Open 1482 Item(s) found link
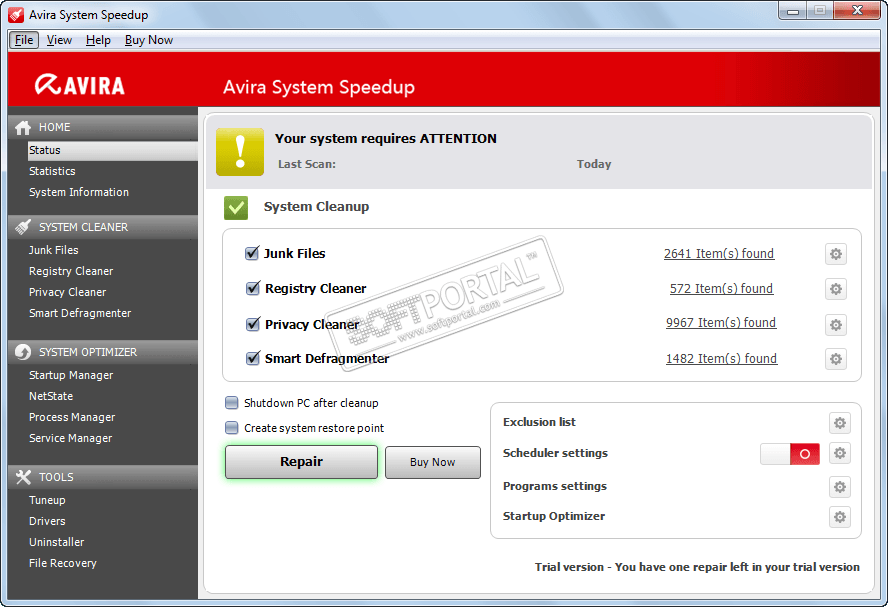 pyautogui.click(x=722, y=359)
